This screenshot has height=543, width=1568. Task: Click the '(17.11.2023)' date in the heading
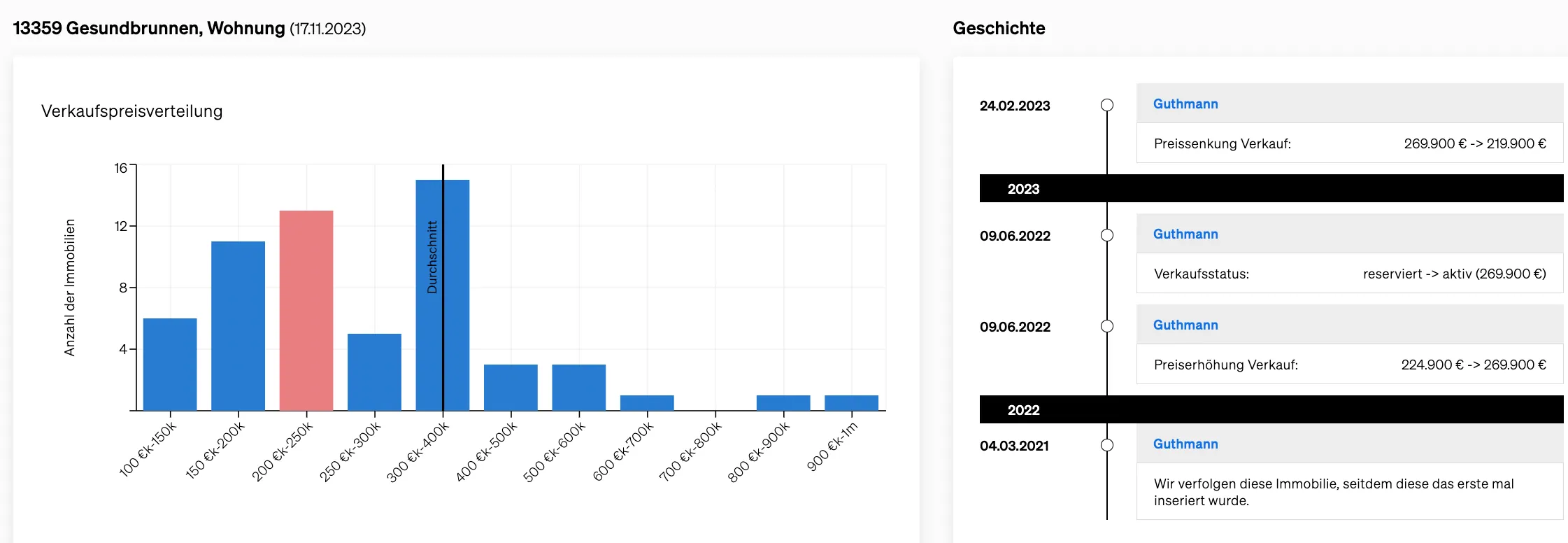[327, 29]
